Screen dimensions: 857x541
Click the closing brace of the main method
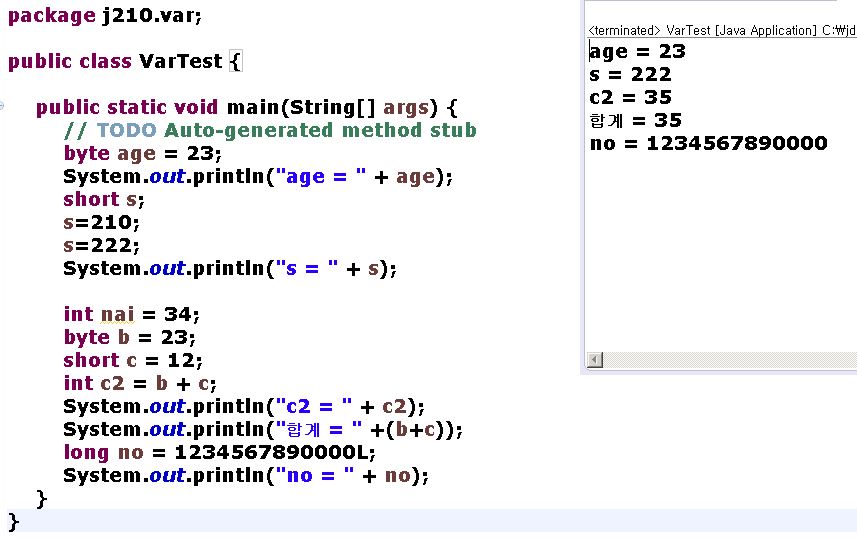(42, 499)
